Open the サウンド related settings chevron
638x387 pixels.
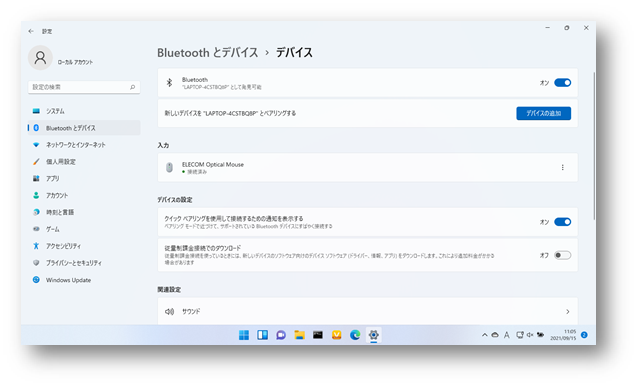[x=568, y=312]
